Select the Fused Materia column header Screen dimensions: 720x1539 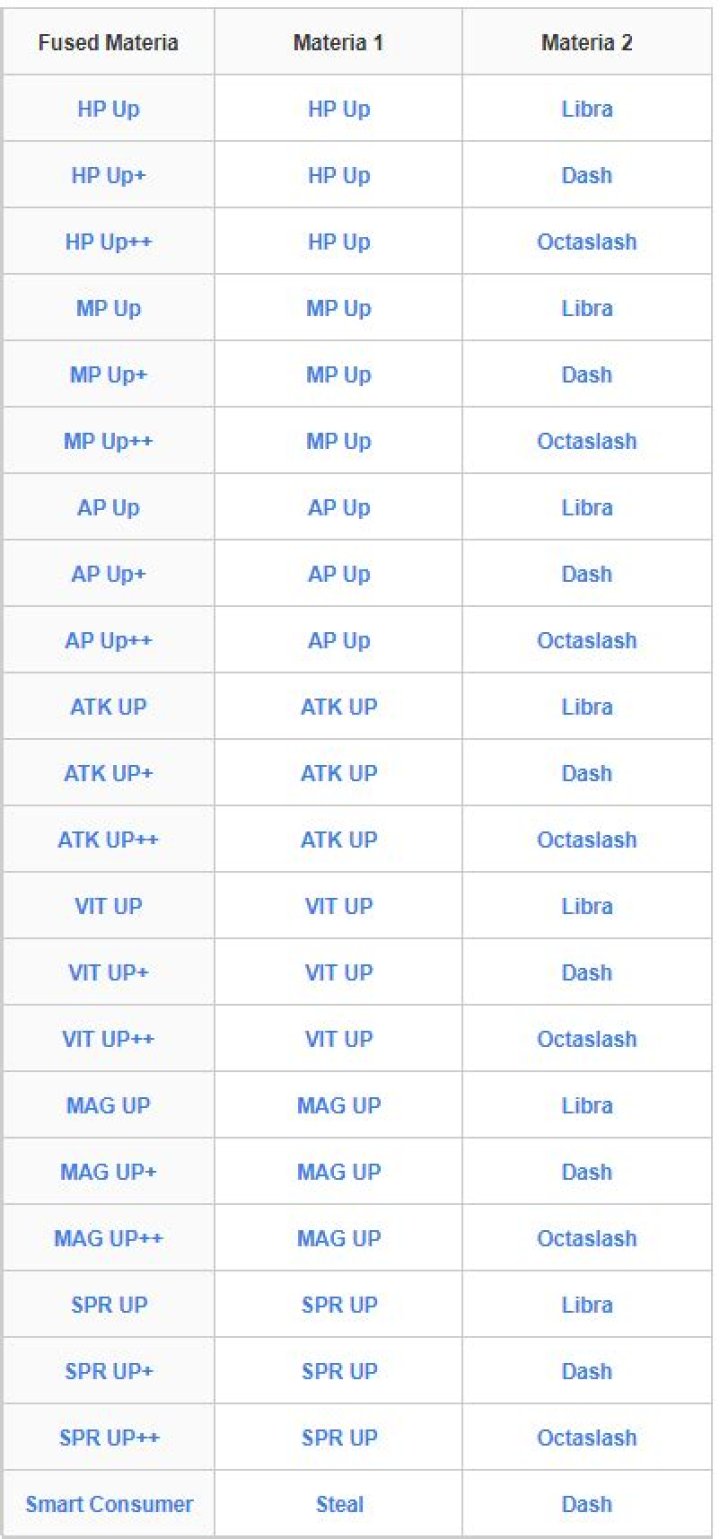click(x=109, y=43)
